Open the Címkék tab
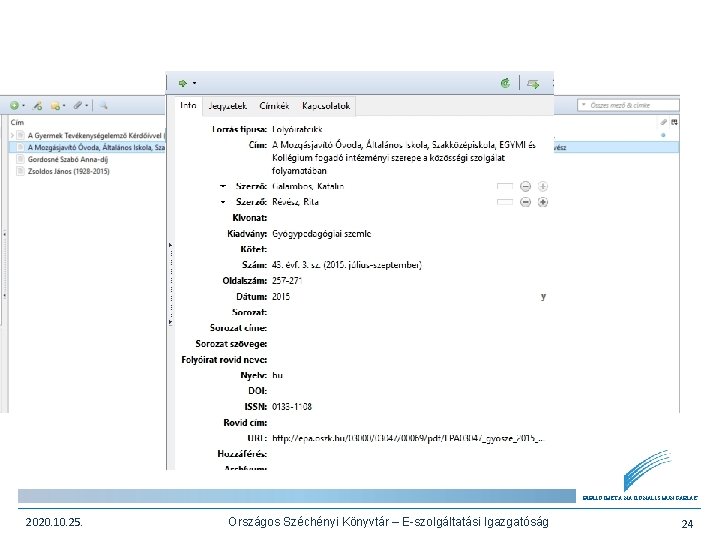720x540 pixels. coord(274,106)
